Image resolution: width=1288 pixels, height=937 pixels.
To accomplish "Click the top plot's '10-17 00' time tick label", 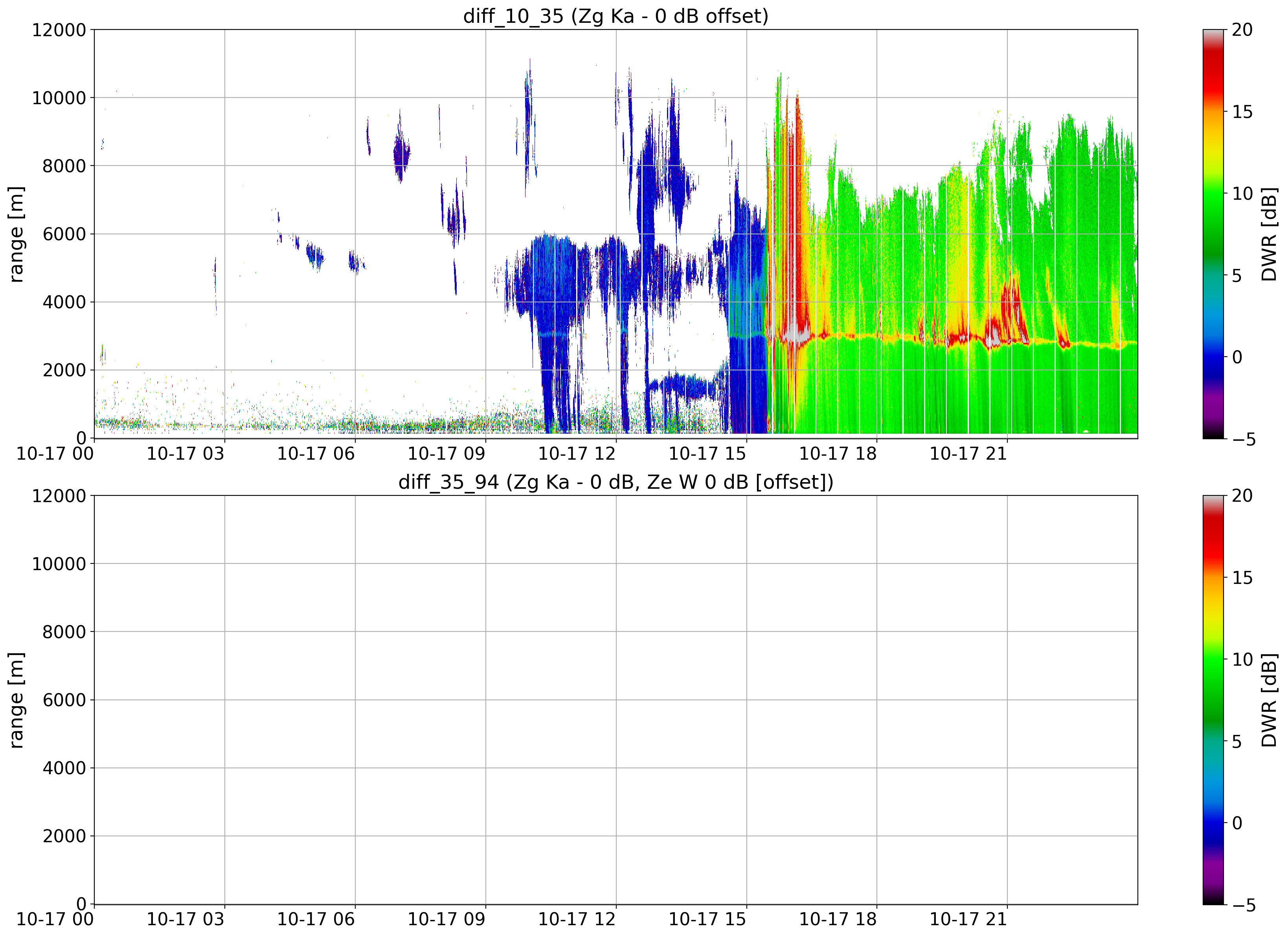I will (55, 453).
